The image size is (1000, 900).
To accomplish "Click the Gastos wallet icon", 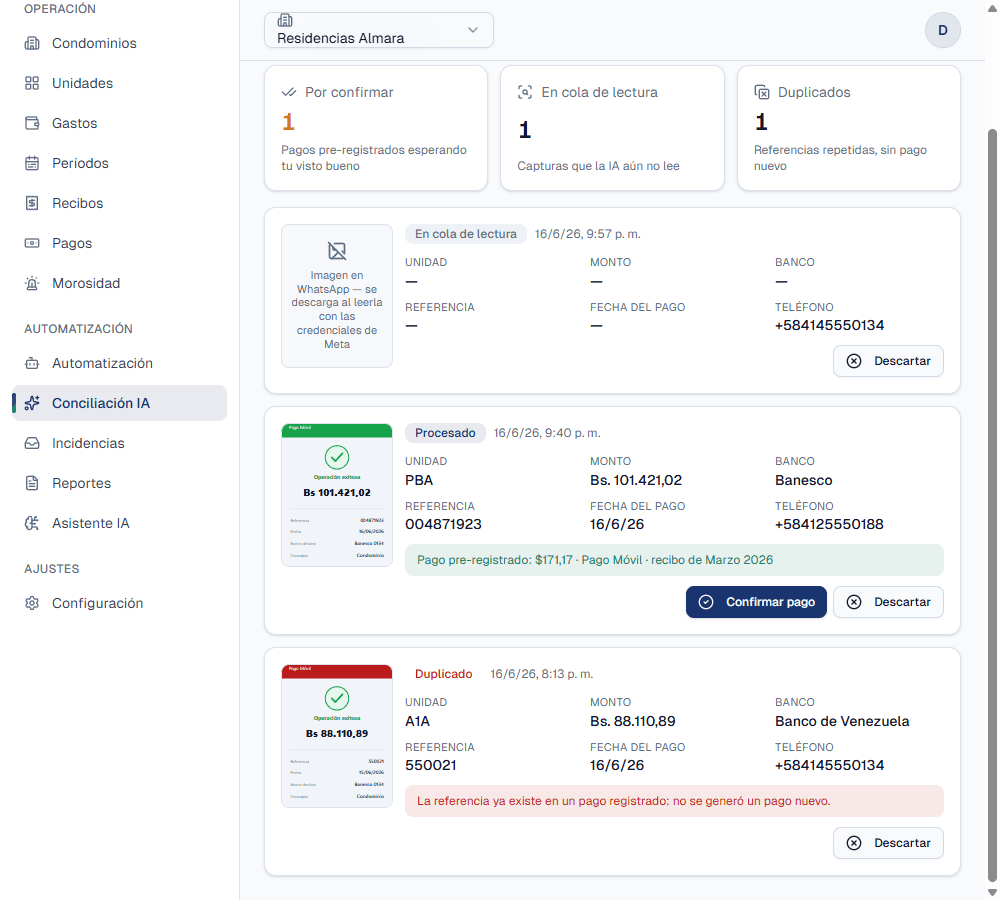I will point(32,123).
